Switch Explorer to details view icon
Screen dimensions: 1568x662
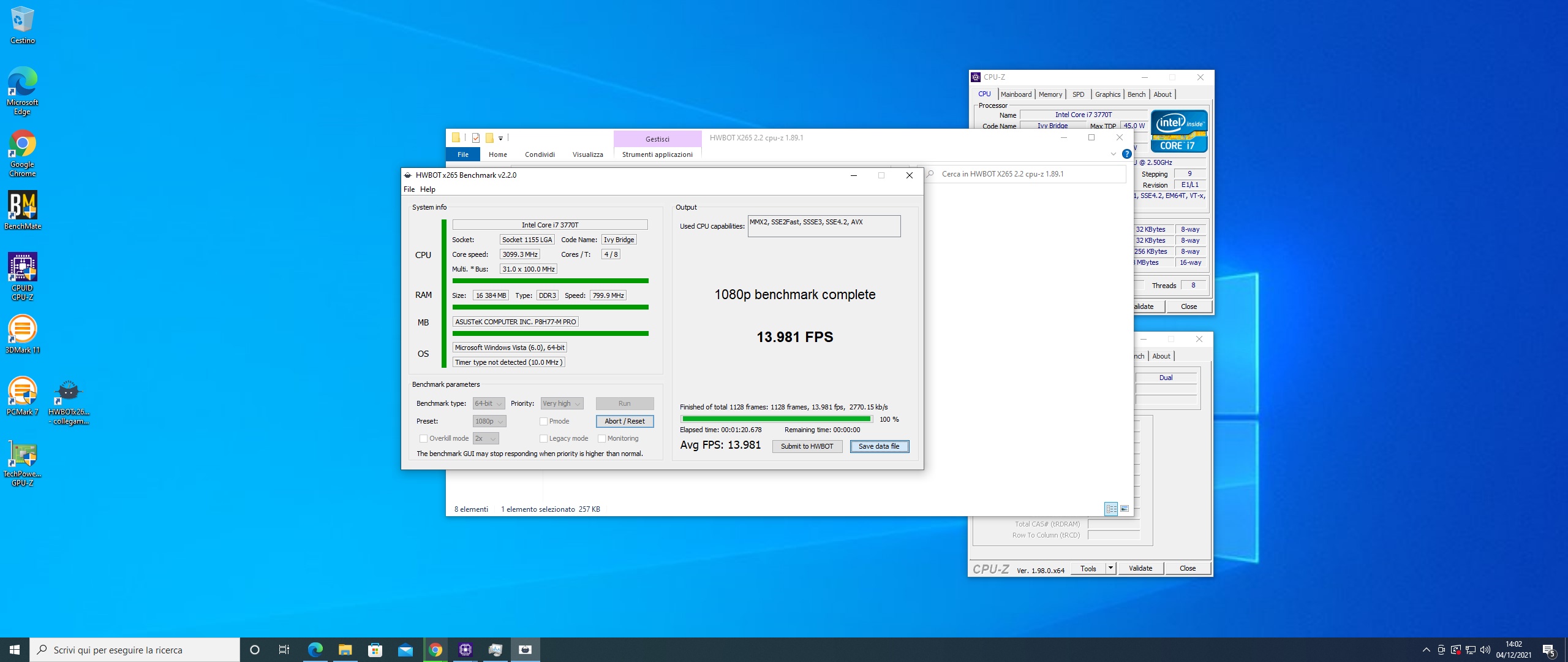[x=1111, y=509]
